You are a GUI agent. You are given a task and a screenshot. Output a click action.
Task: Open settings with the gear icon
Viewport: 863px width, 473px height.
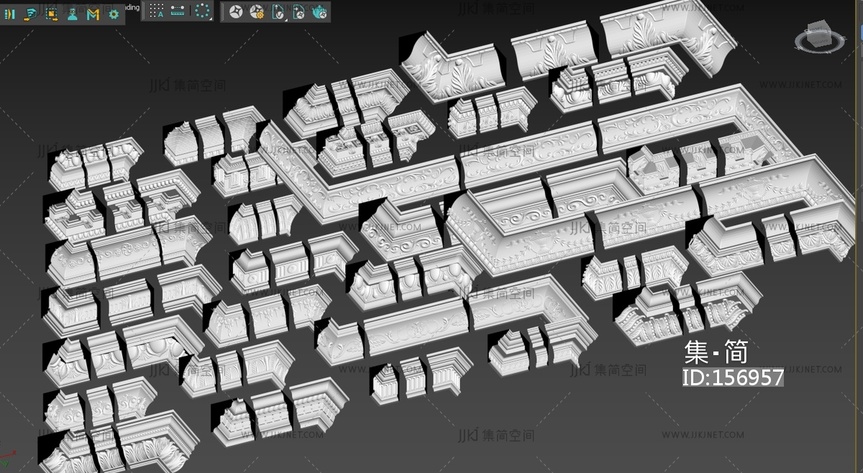[113, 14]
